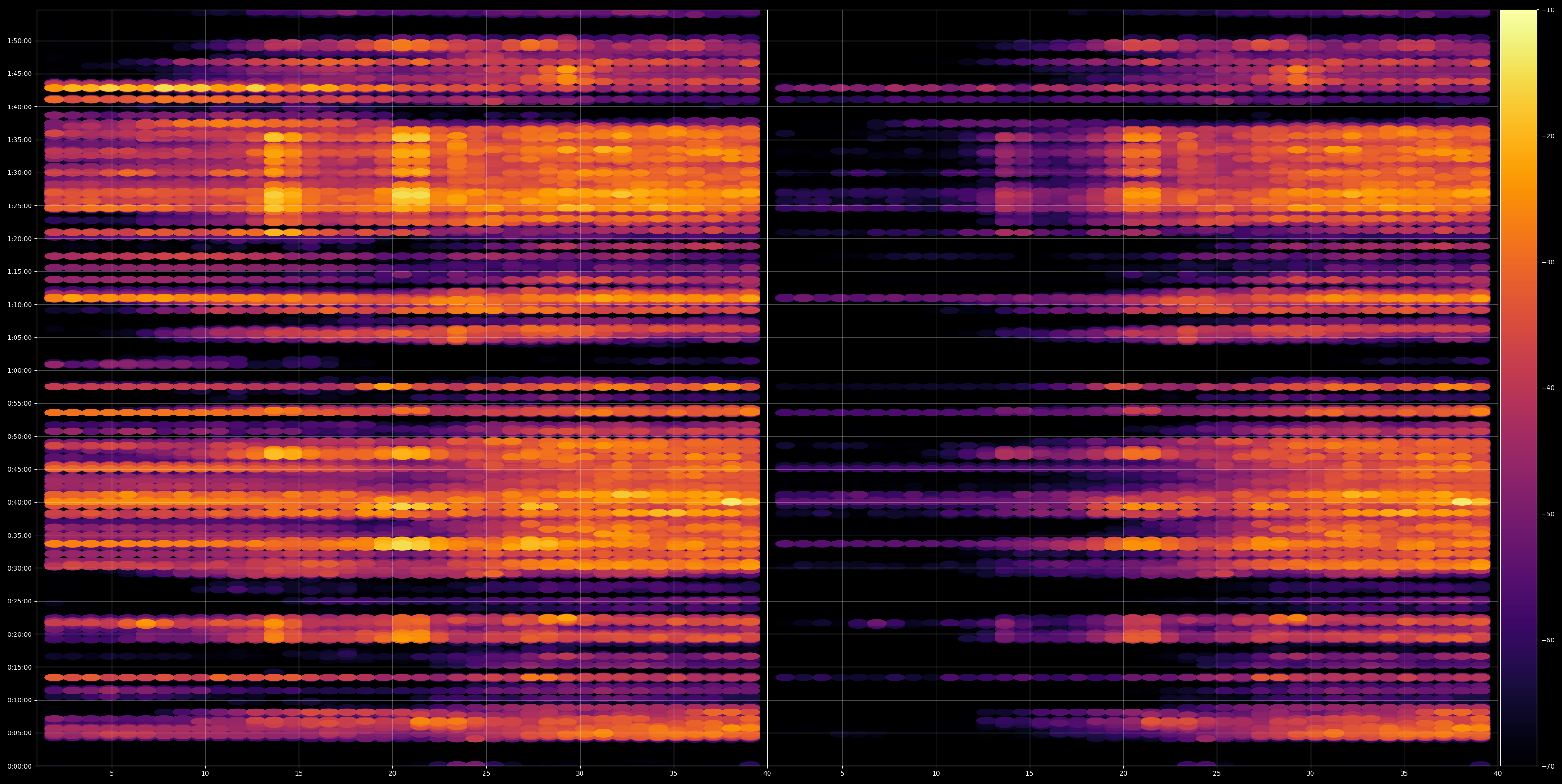Click the inferno colorbar gradient strip
This screenshot has width=1562, height=784.
[1518, 388]
